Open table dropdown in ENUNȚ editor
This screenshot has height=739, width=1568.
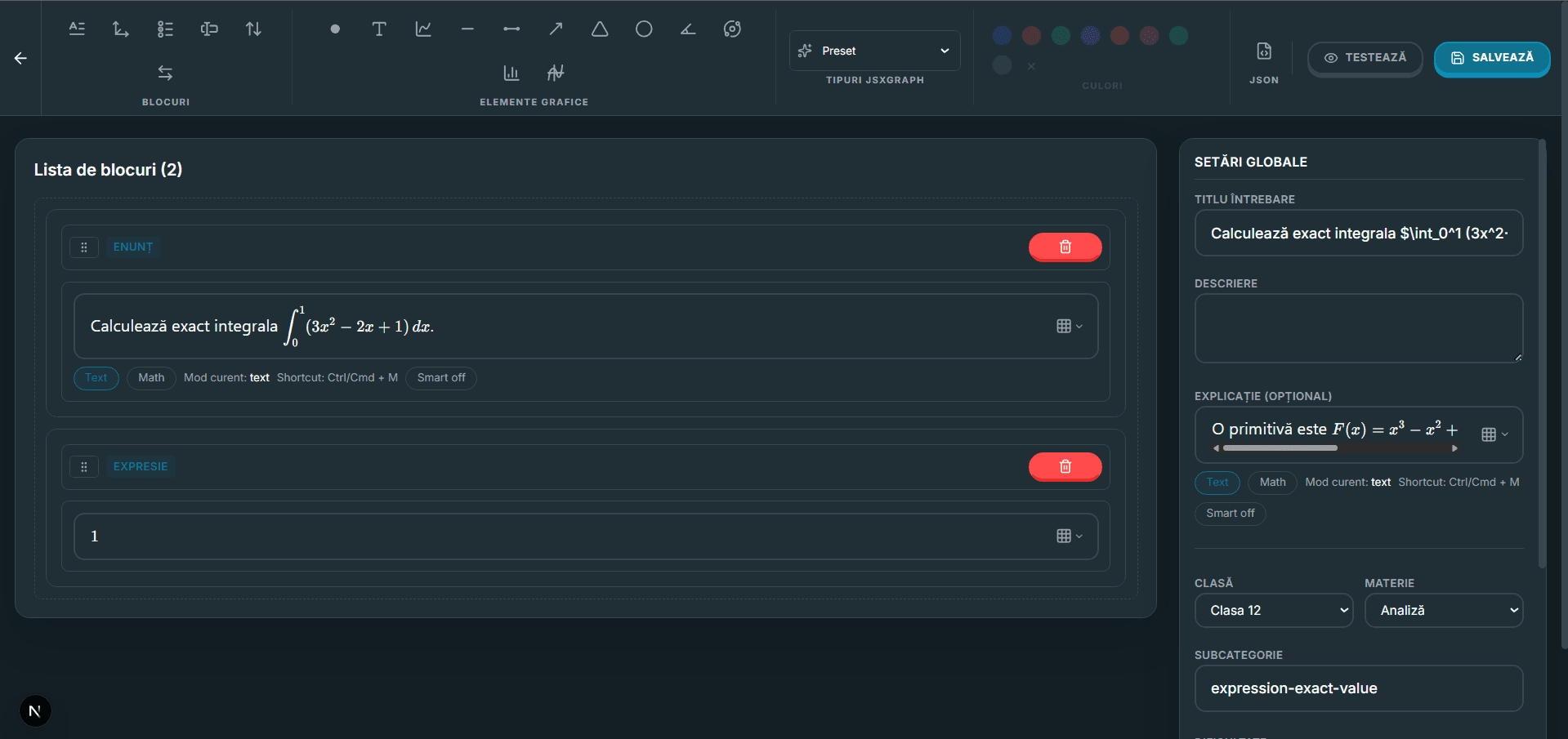tap(1069, 326)
